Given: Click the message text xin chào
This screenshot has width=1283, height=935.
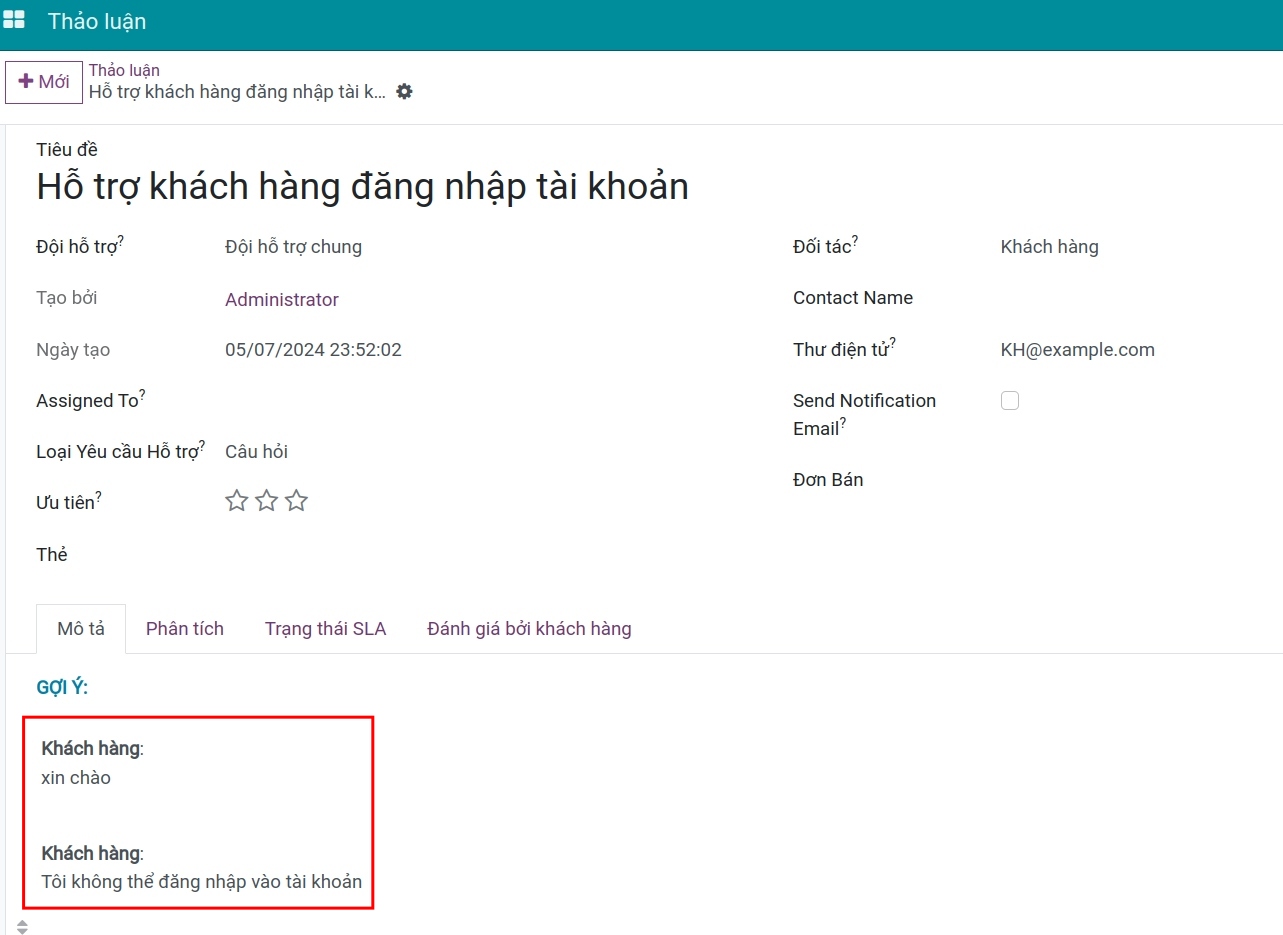Looking at the screenshot, I should [76, 777].
